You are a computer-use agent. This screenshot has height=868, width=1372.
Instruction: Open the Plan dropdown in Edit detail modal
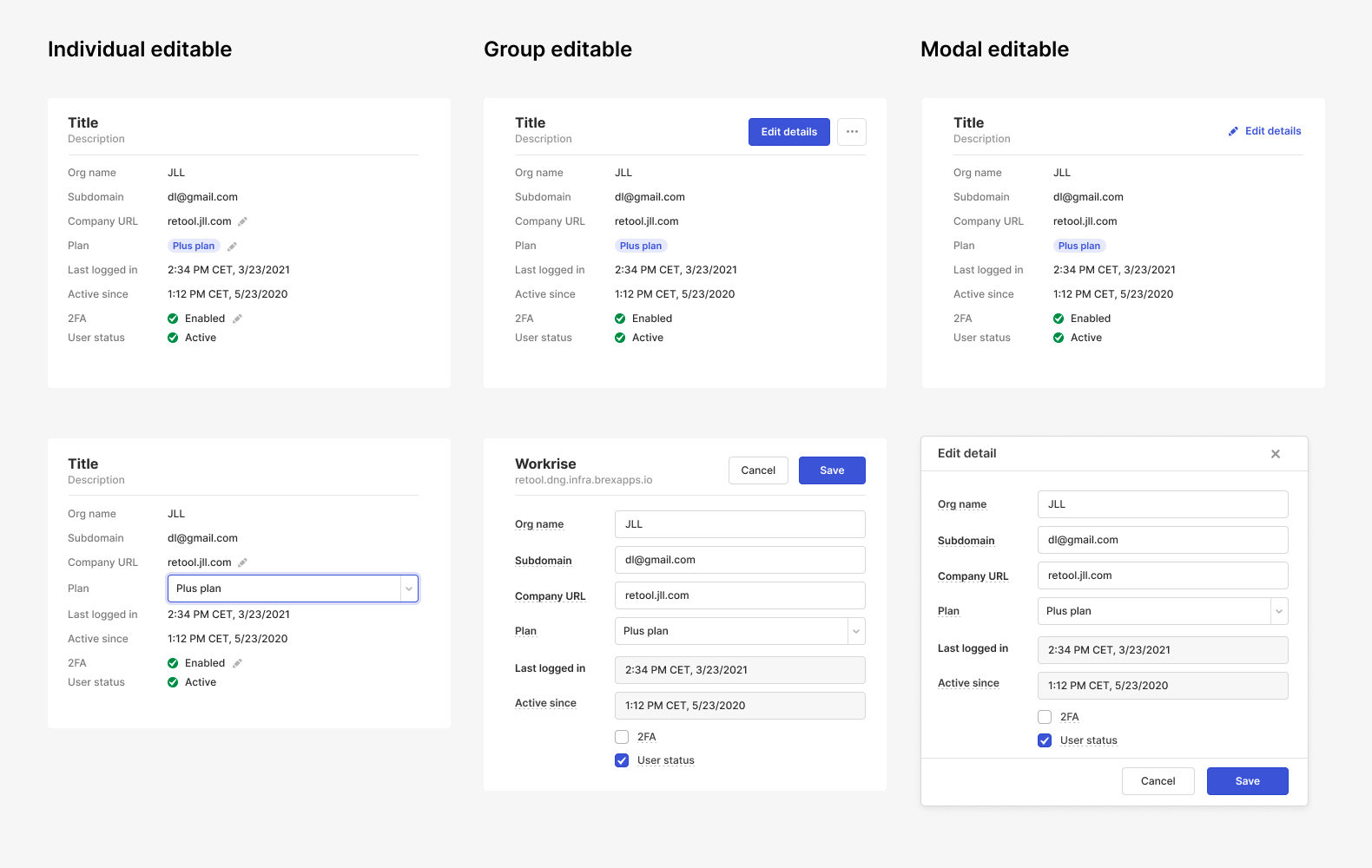coord(1163,611)
